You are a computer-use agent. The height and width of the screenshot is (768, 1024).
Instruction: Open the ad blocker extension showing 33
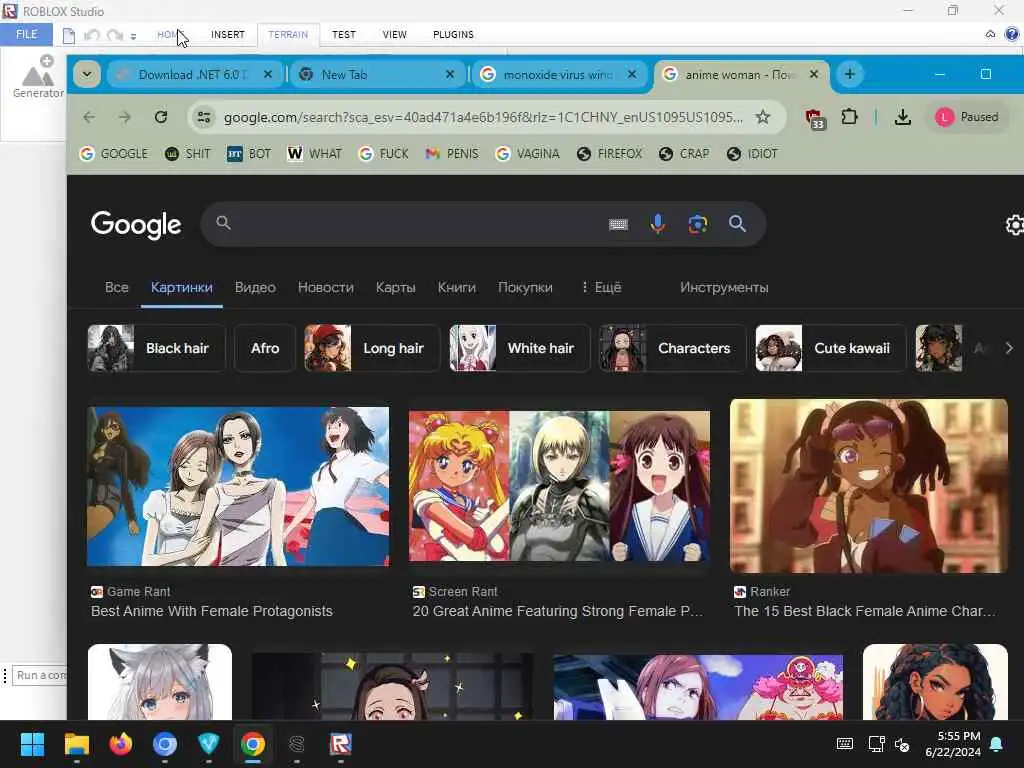[814, 118]
